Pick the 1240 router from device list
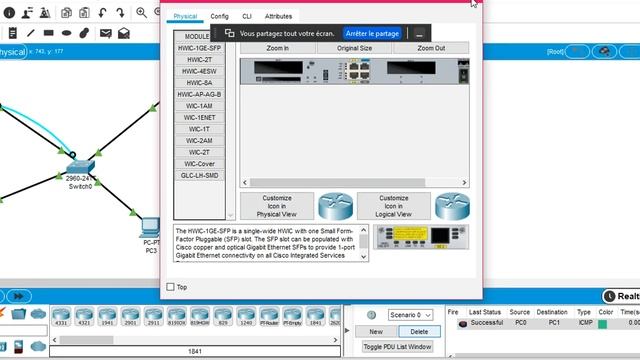Image resolution: width=640 pixels, height=360 pixels. point(246,316)
